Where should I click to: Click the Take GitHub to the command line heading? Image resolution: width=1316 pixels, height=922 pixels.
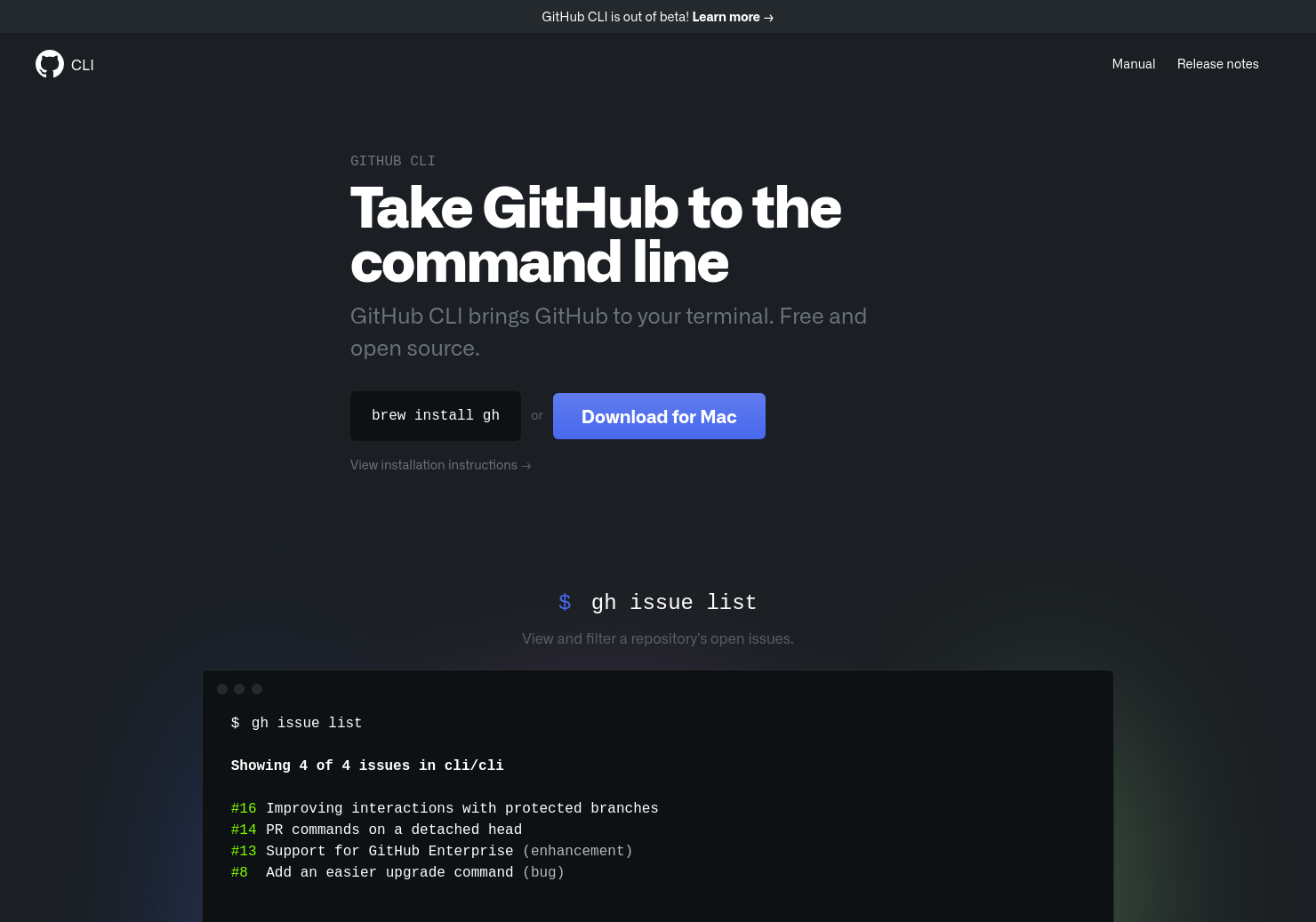[x=596, y=235]
